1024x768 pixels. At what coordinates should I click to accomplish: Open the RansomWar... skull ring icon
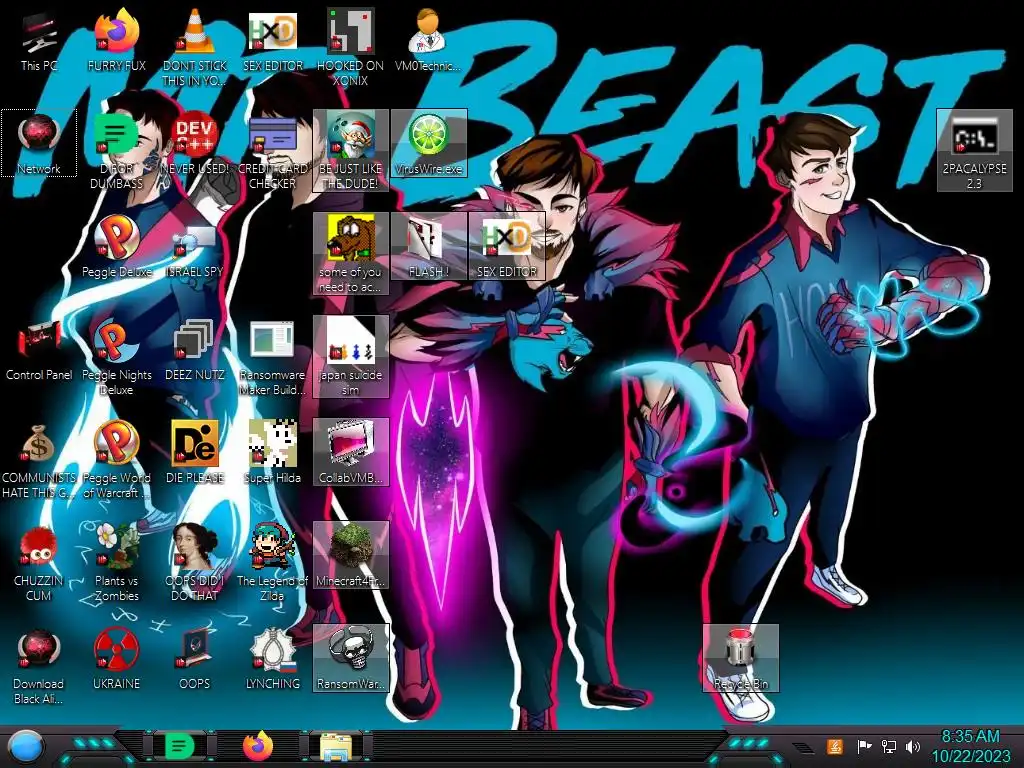351,658
